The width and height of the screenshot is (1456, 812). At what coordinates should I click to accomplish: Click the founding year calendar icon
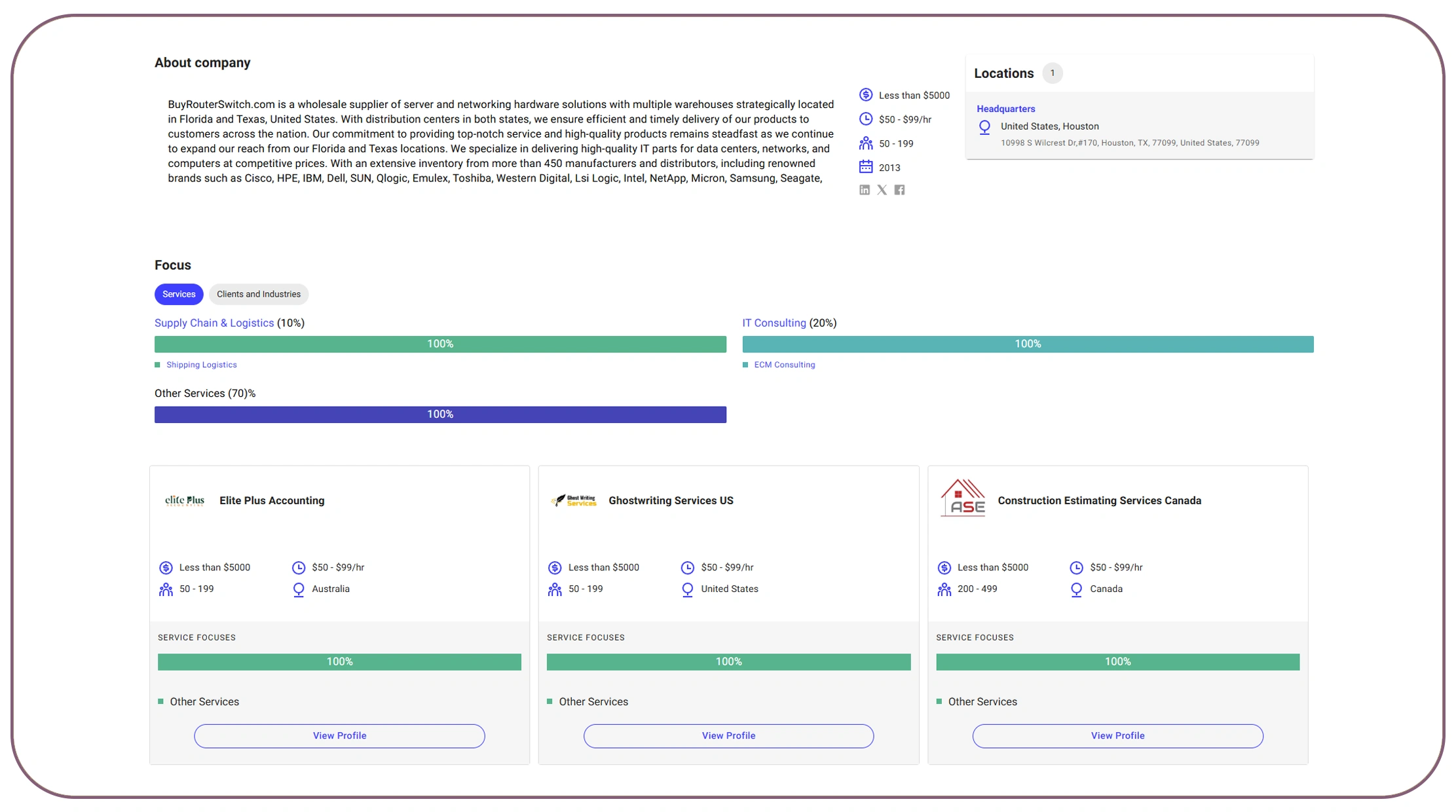tap(866, 167)
